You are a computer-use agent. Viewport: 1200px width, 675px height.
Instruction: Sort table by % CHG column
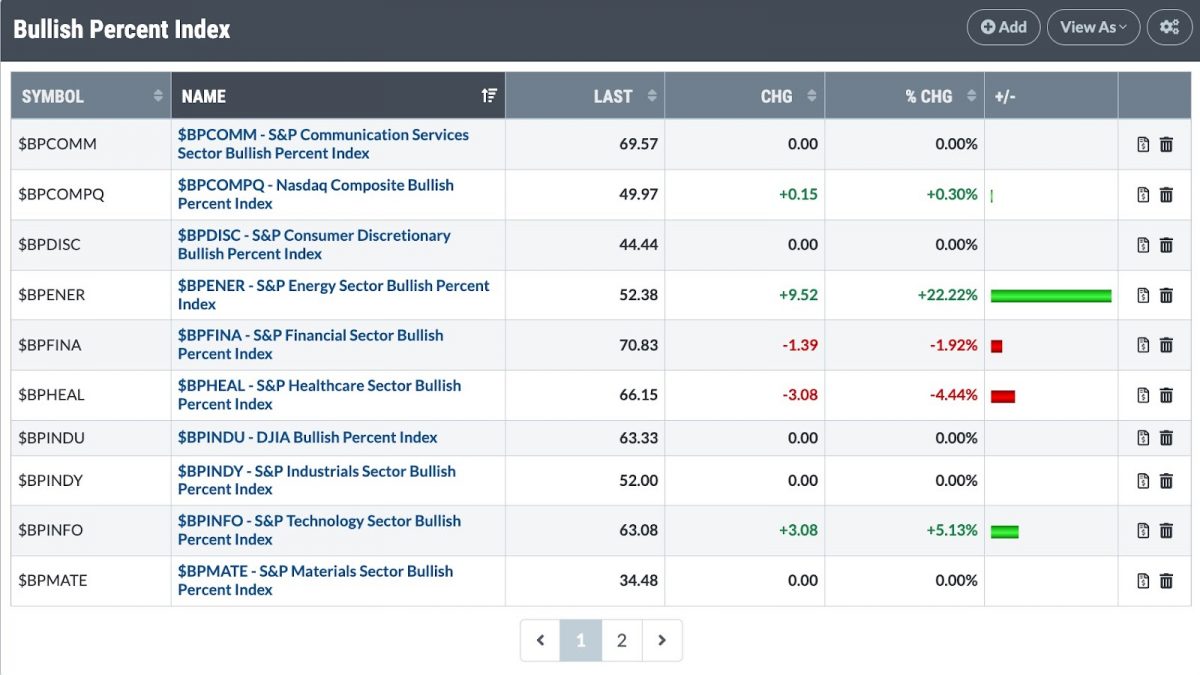pos(905,96)
